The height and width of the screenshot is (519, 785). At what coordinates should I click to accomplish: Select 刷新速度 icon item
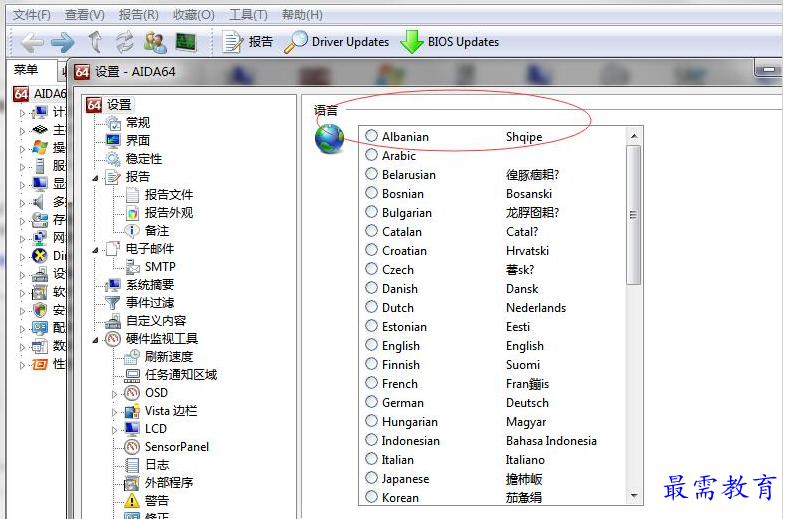tap(132, 357)
